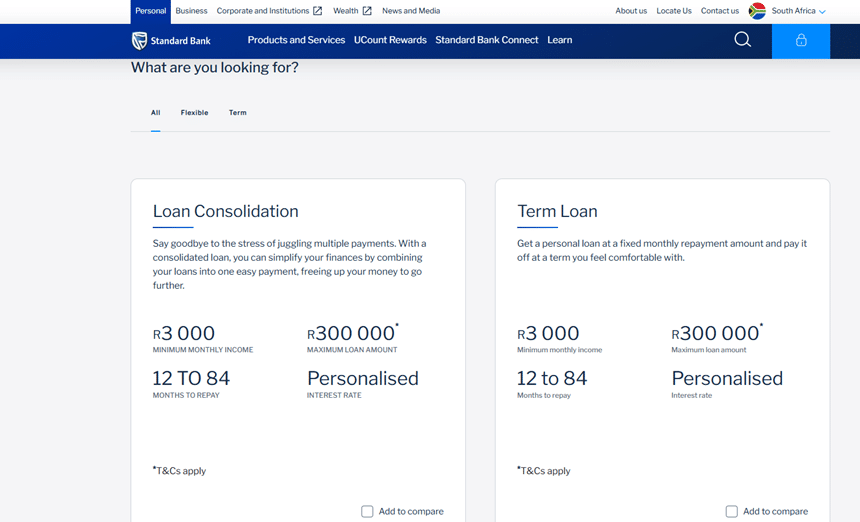This screenshot has height=522, width=860.
Task: Click 'What are you looking for?' heading
Action: [214, 67]
